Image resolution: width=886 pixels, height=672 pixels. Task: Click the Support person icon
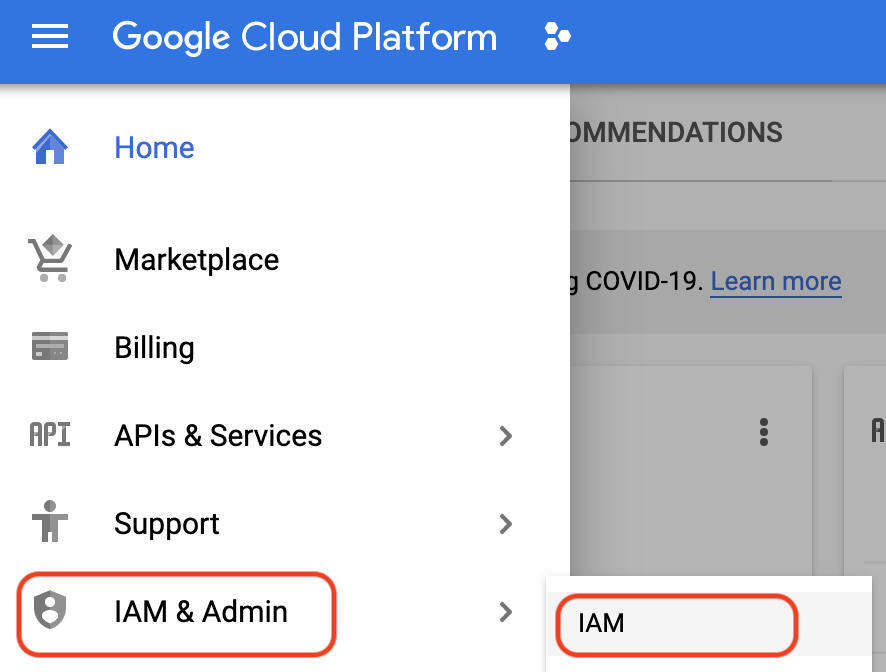(x=50, y=521)
